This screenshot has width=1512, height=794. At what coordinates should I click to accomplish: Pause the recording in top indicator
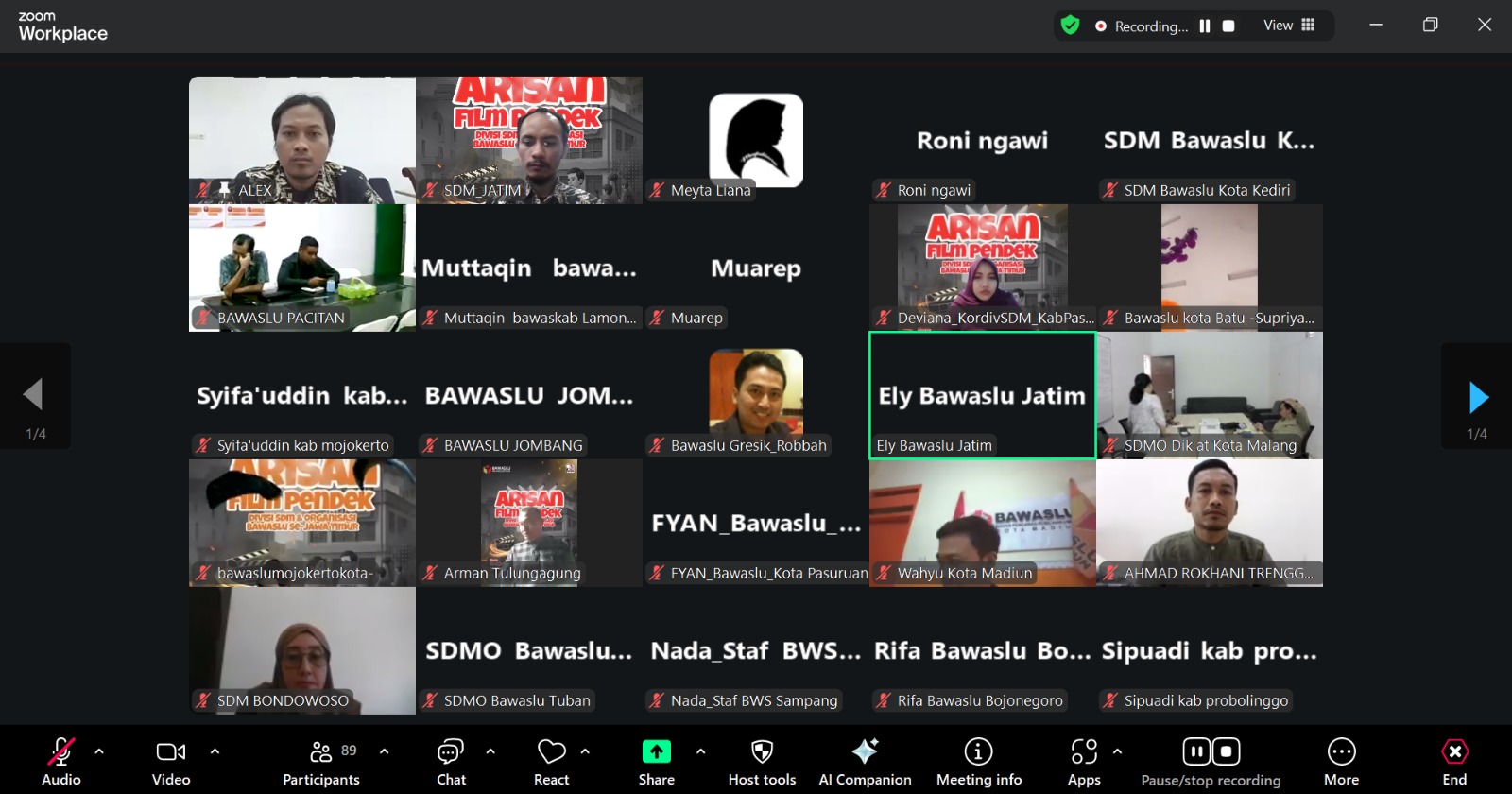point(1205,26)
